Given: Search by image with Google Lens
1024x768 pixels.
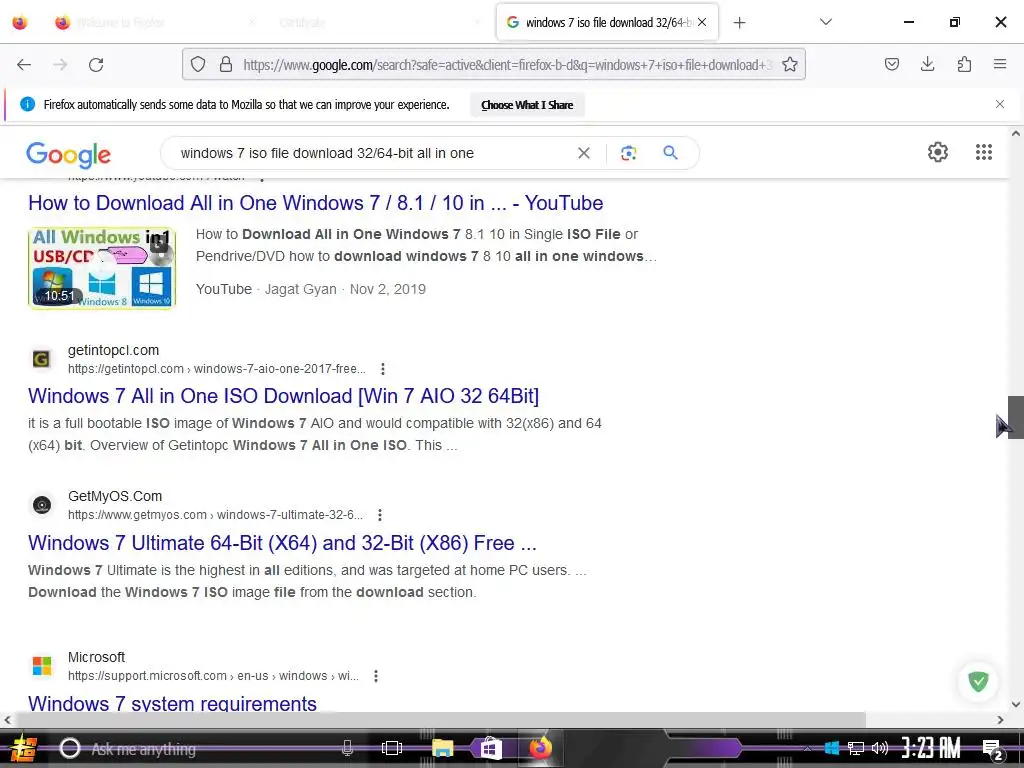Looking at the screenshot, I should click(x=628, y=153).
